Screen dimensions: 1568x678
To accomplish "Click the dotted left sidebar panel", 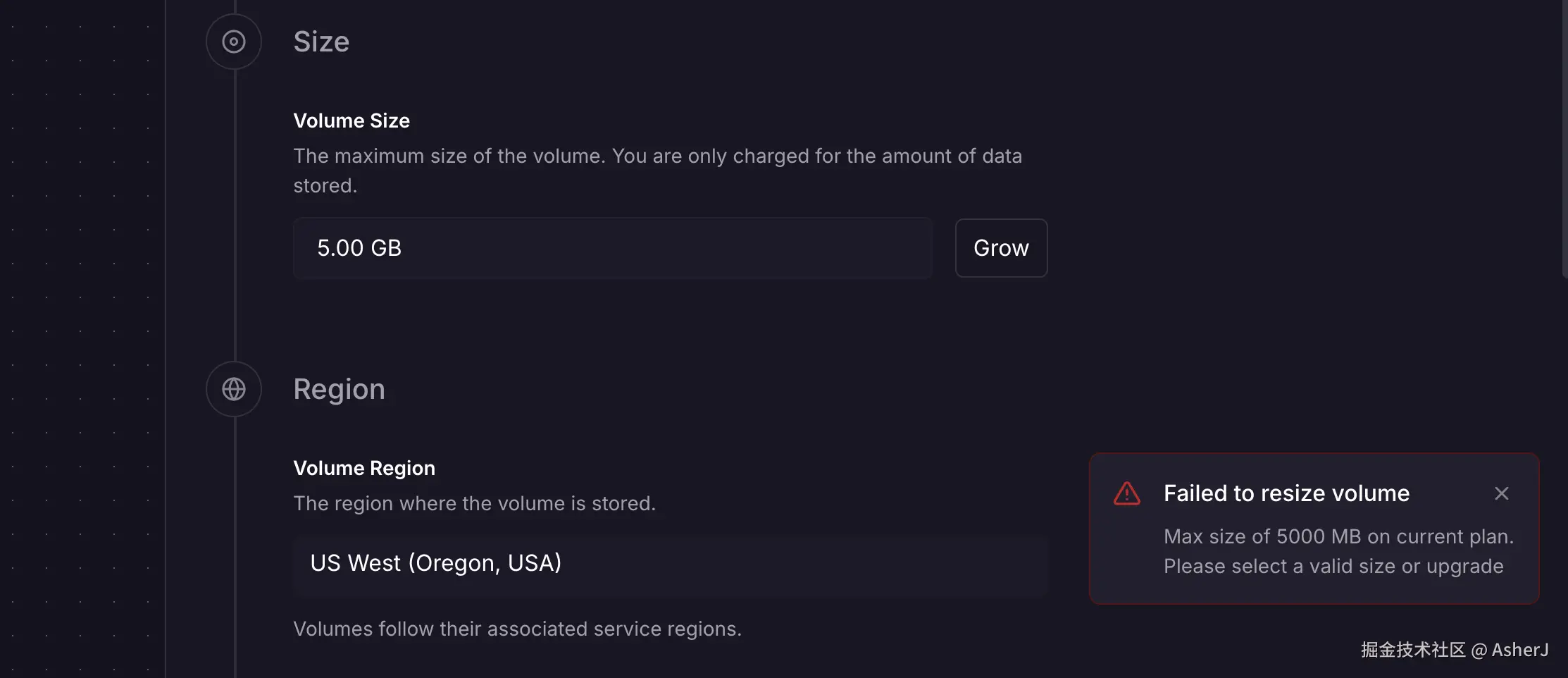I will [x=82, y=338].
